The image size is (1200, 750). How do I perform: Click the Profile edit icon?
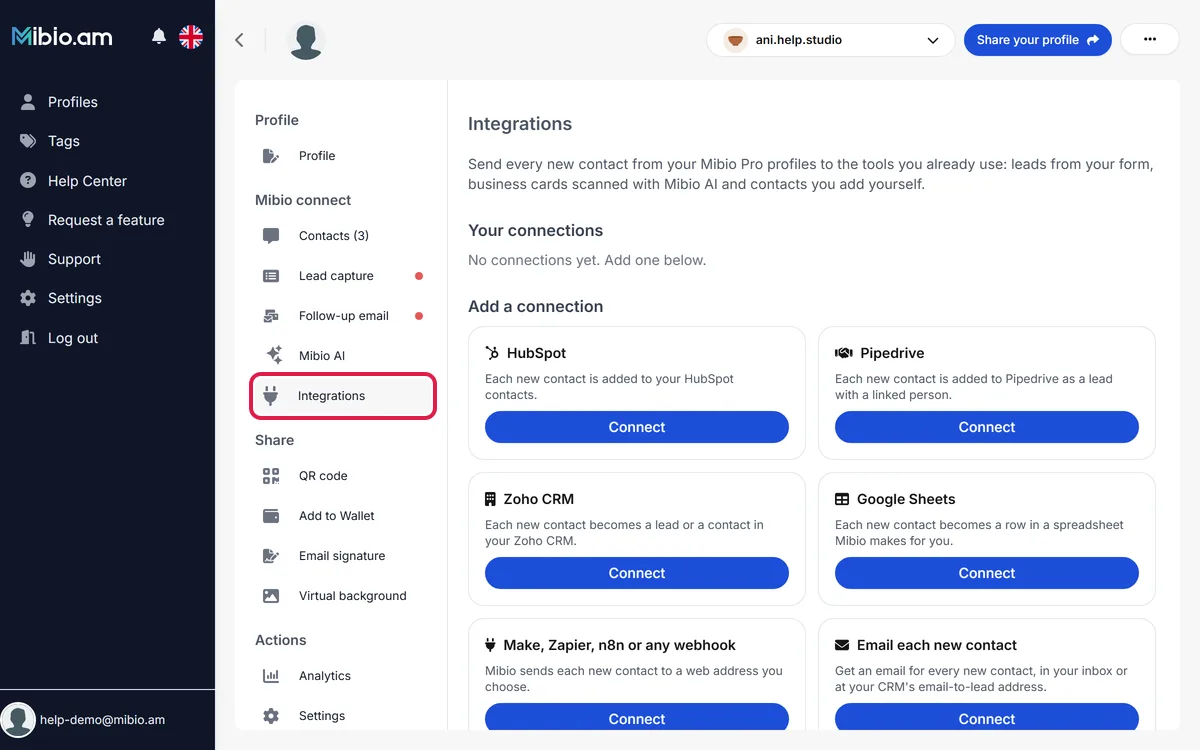(271, 156)
